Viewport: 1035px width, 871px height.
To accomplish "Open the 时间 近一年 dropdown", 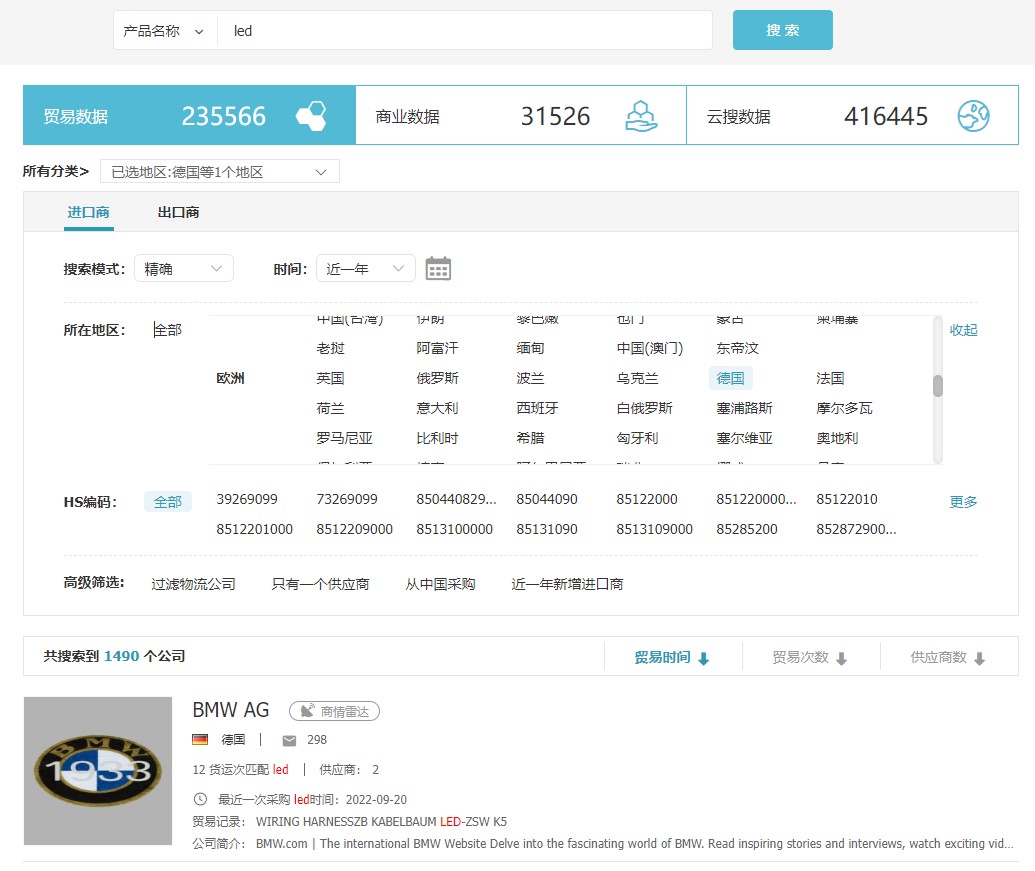I will pos(366,269).
